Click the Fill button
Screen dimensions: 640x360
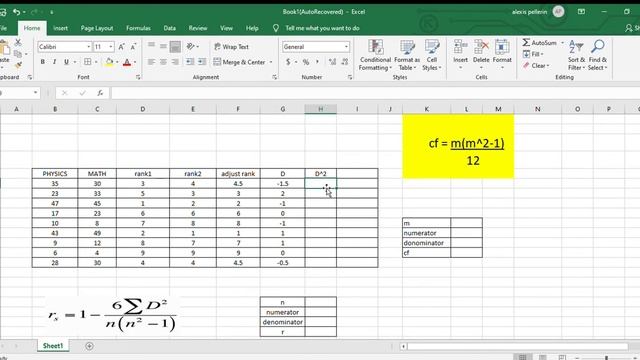(x=533, y=54)
